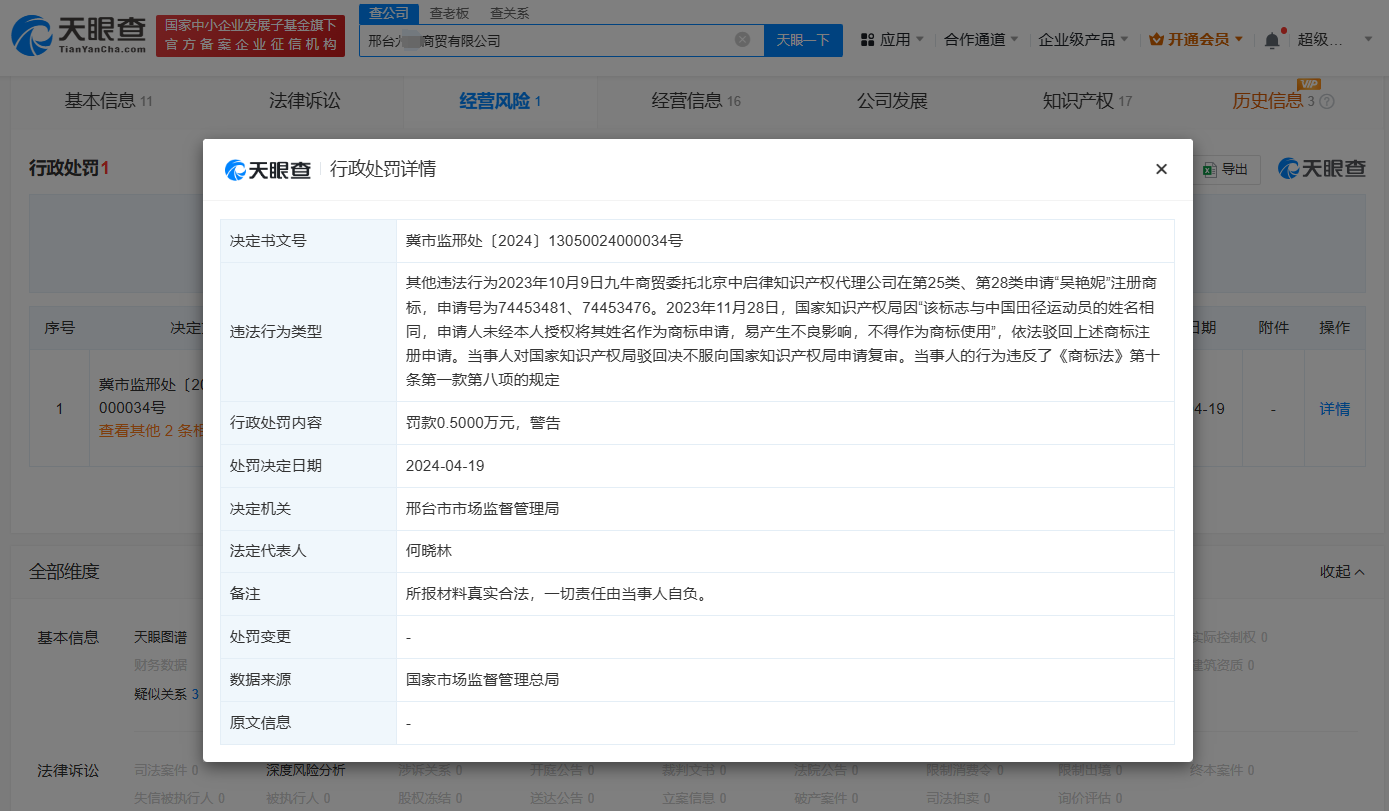This screenshot has height=811, width=1389.
Task: Click the 查看其他 2 条 link
Action: [148, 431]
